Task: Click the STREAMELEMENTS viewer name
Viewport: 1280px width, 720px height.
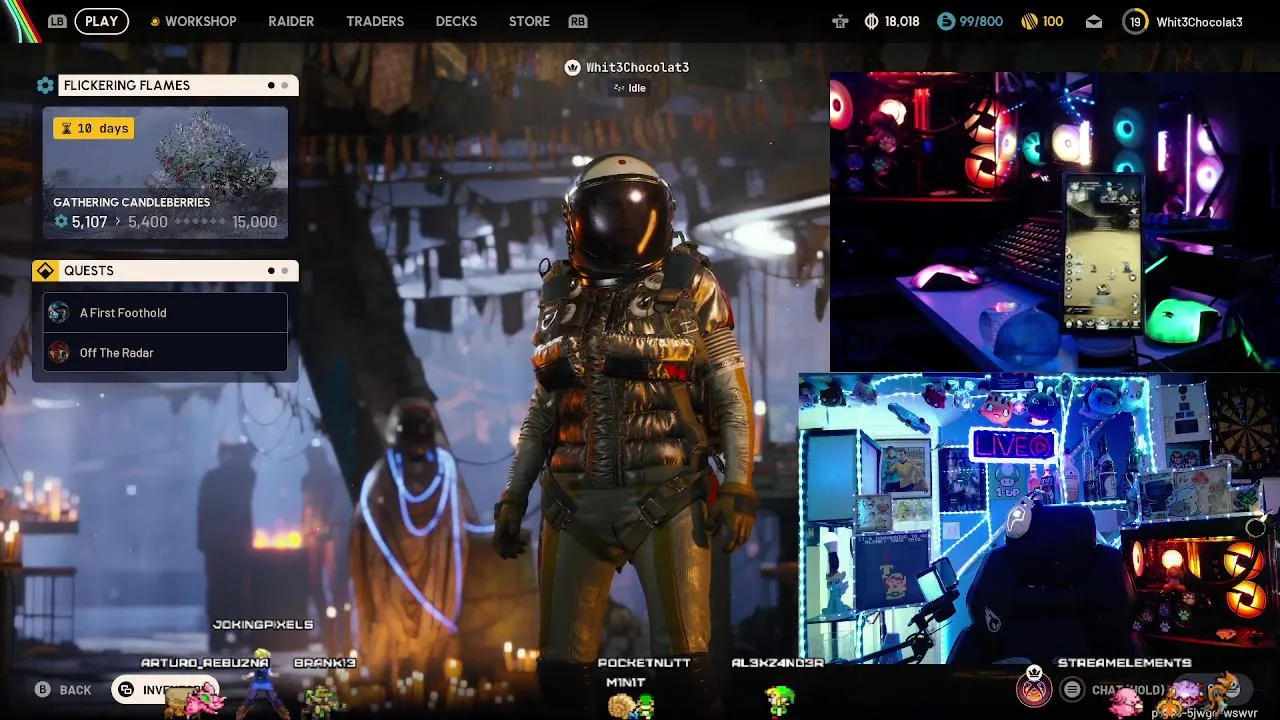Action: coord(1125,663)
